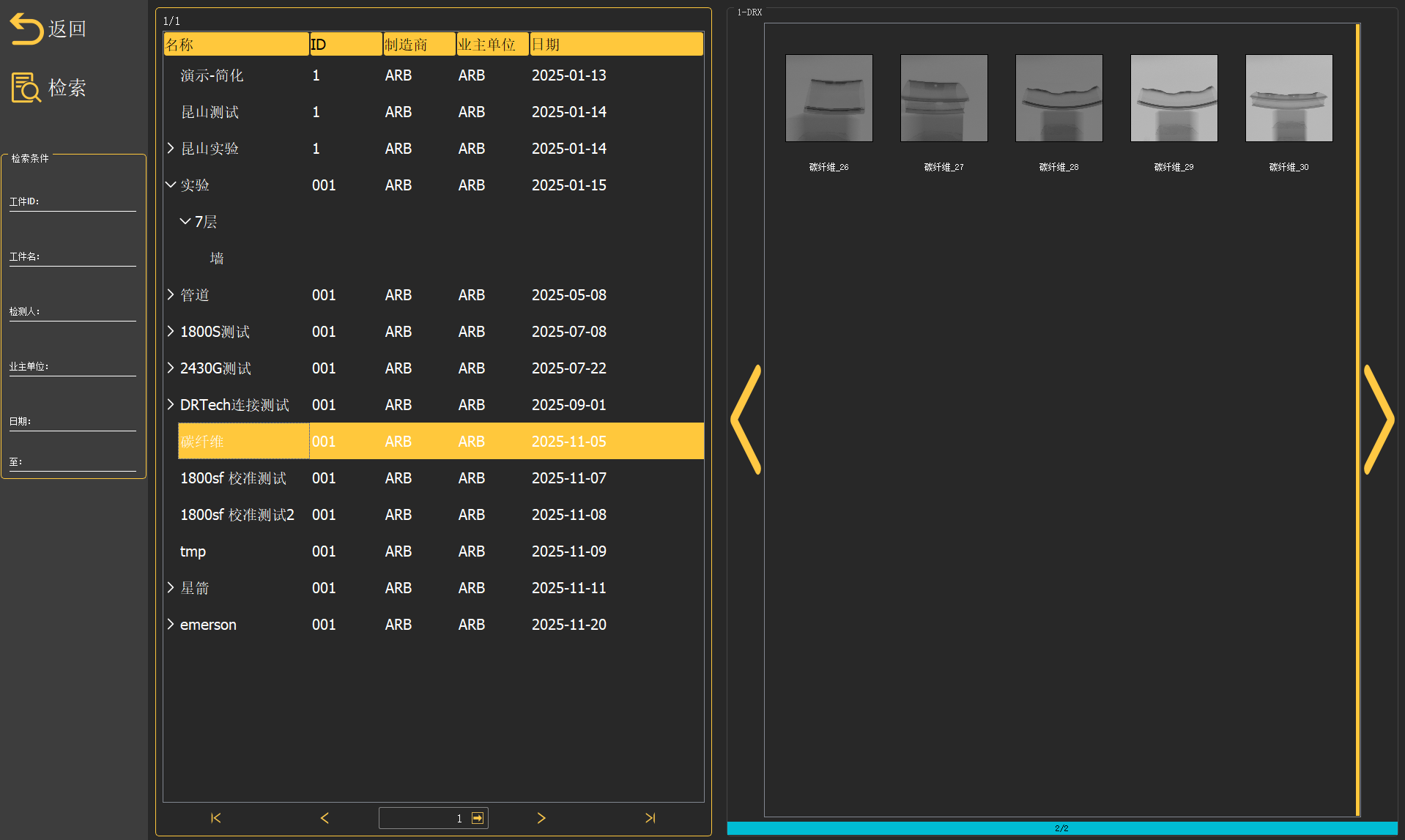Show next images with right chevron
The width and height of the screenshot is (1405, 840).
click(1378, 420)
